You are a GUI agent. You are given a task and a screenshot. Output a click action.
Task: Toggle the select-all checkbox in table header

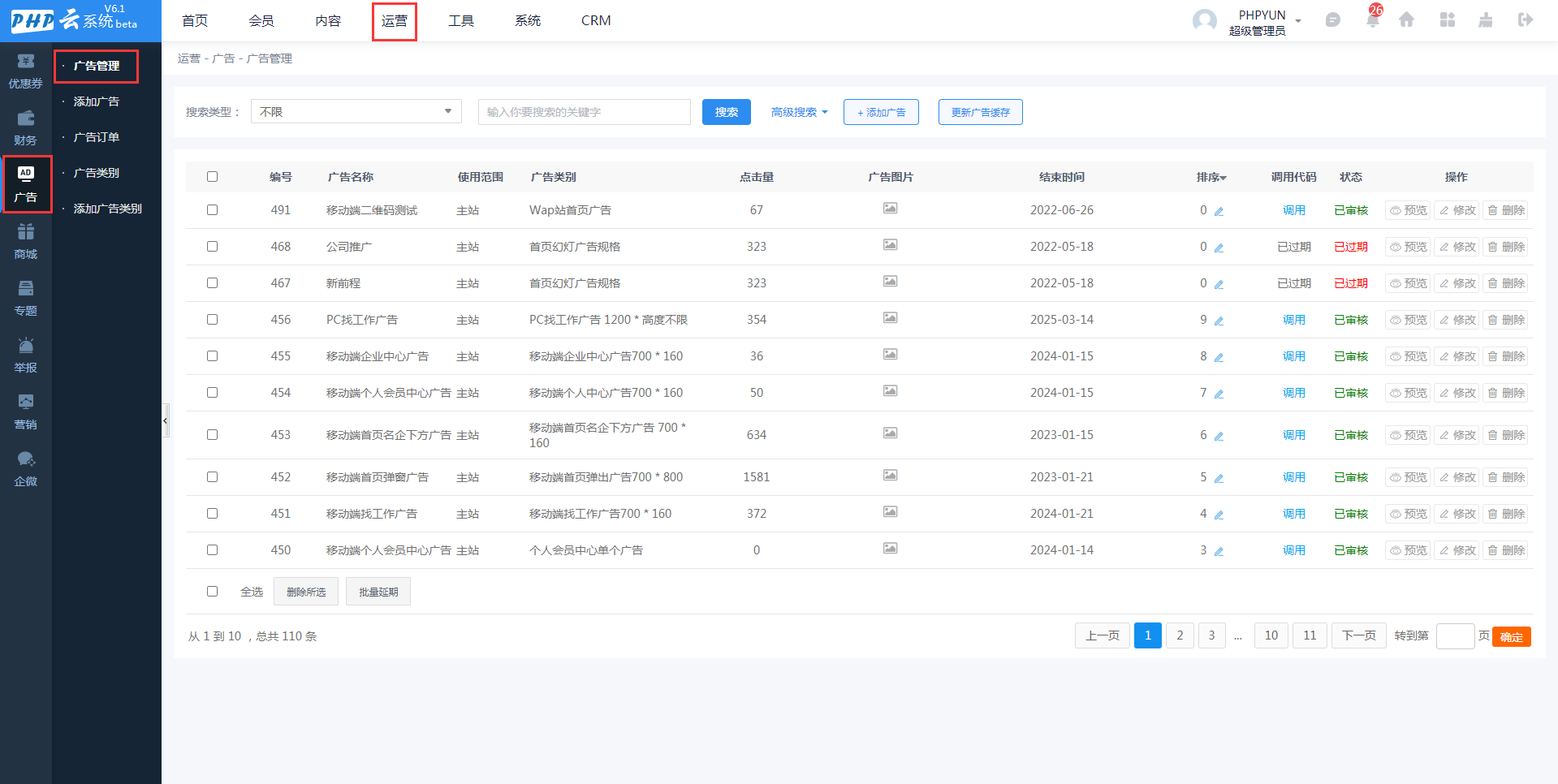point(212,177)
